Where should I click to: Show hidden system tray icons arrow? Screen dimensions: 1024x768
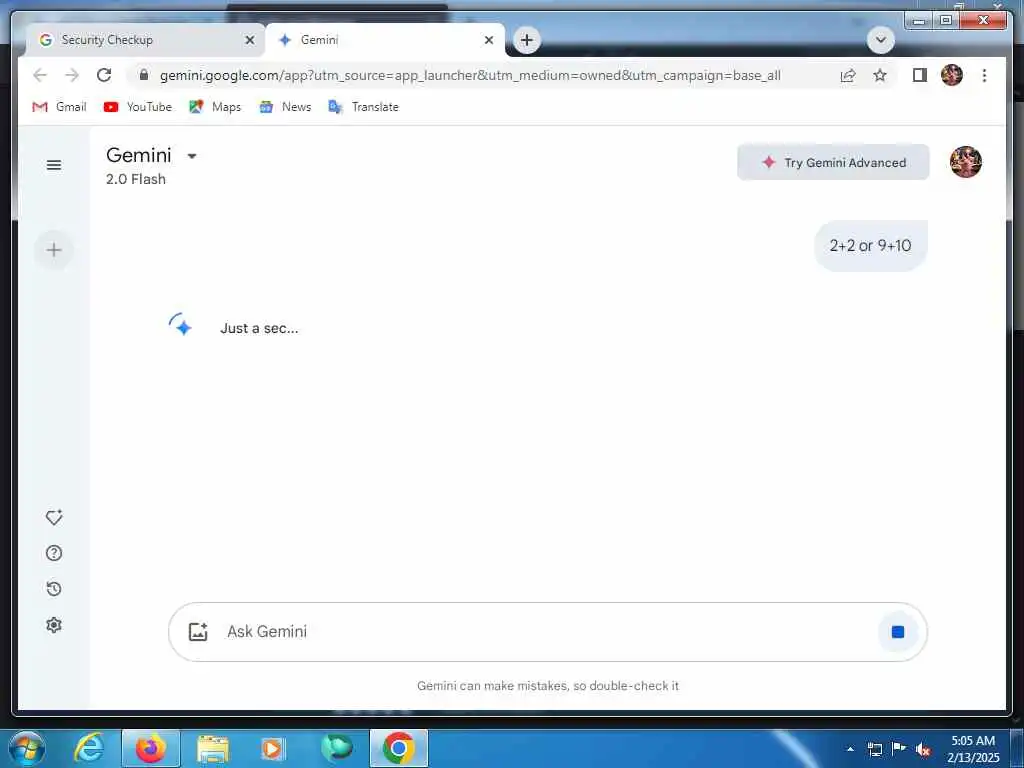pyautogui.click(x=850, y=749)
